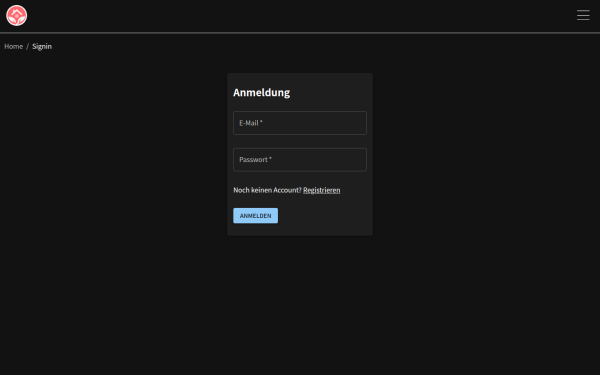
Task: Click the blue ANMELDEN button
Action: [256, 216]
